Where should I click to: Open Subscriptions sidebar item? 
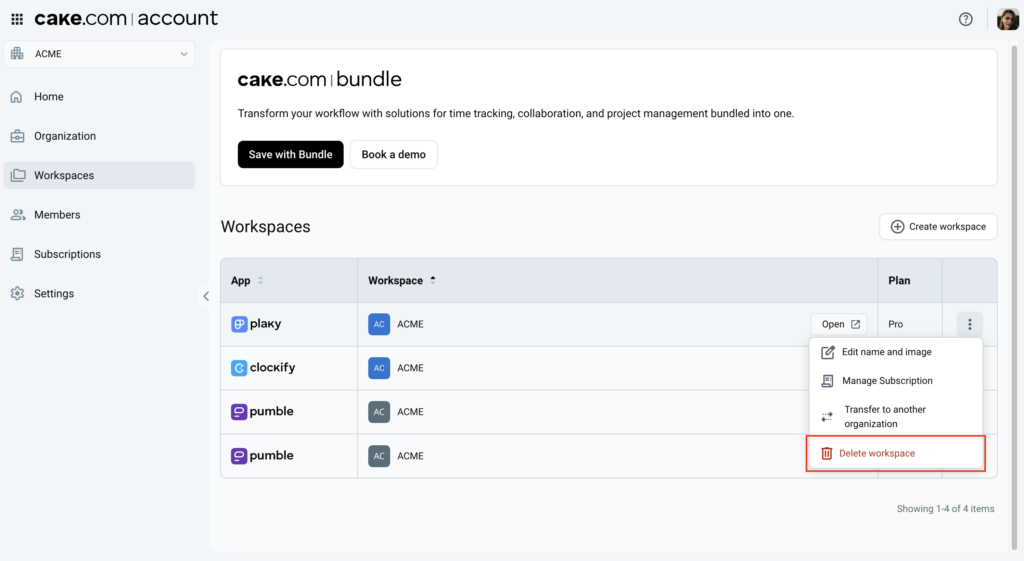(99, 254)
